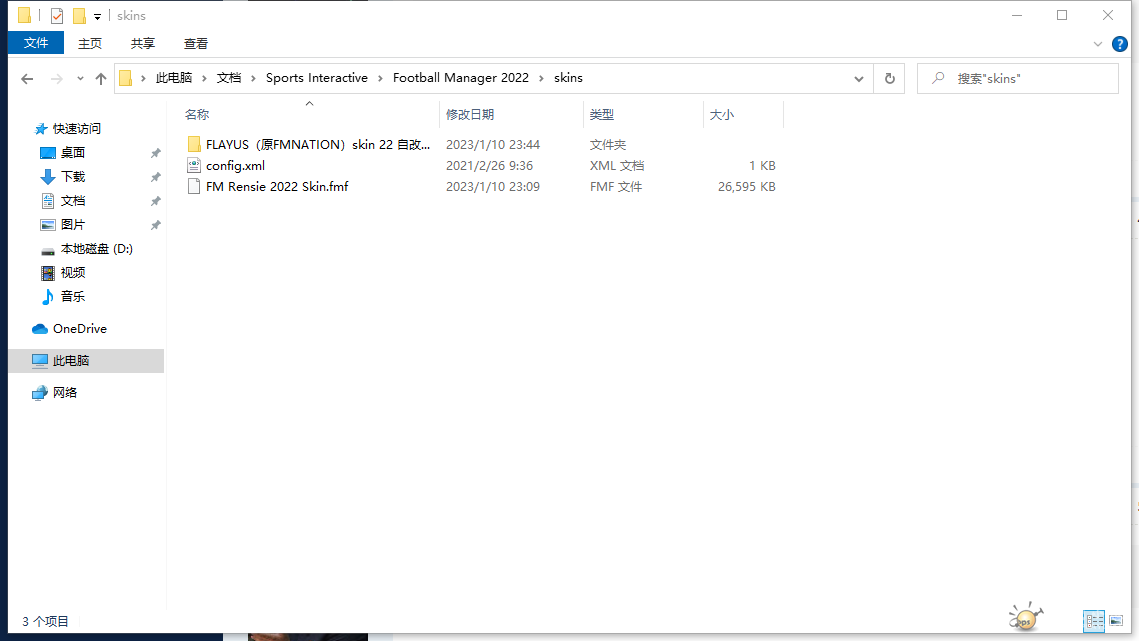Click the breadcrumb arrow after 此电脑
The image size is (1139, 641).
click(204, 78)
